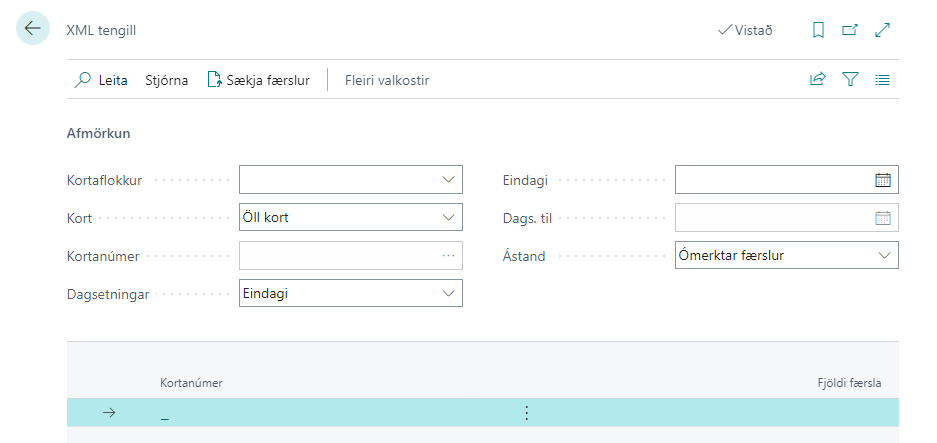Open the Stjórna menu
937x443 pixels.
coord(166,80)
